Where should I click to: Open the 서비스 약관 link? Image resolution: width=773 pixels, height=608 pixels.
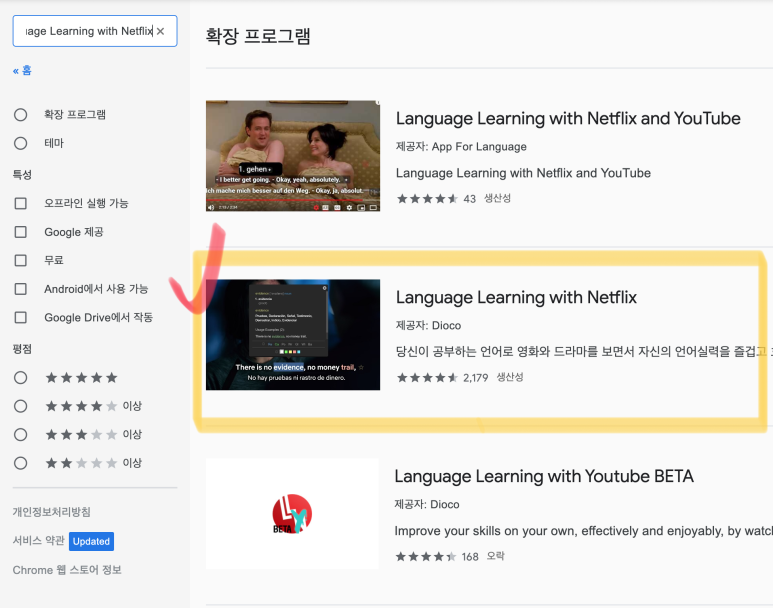point(38,540)
